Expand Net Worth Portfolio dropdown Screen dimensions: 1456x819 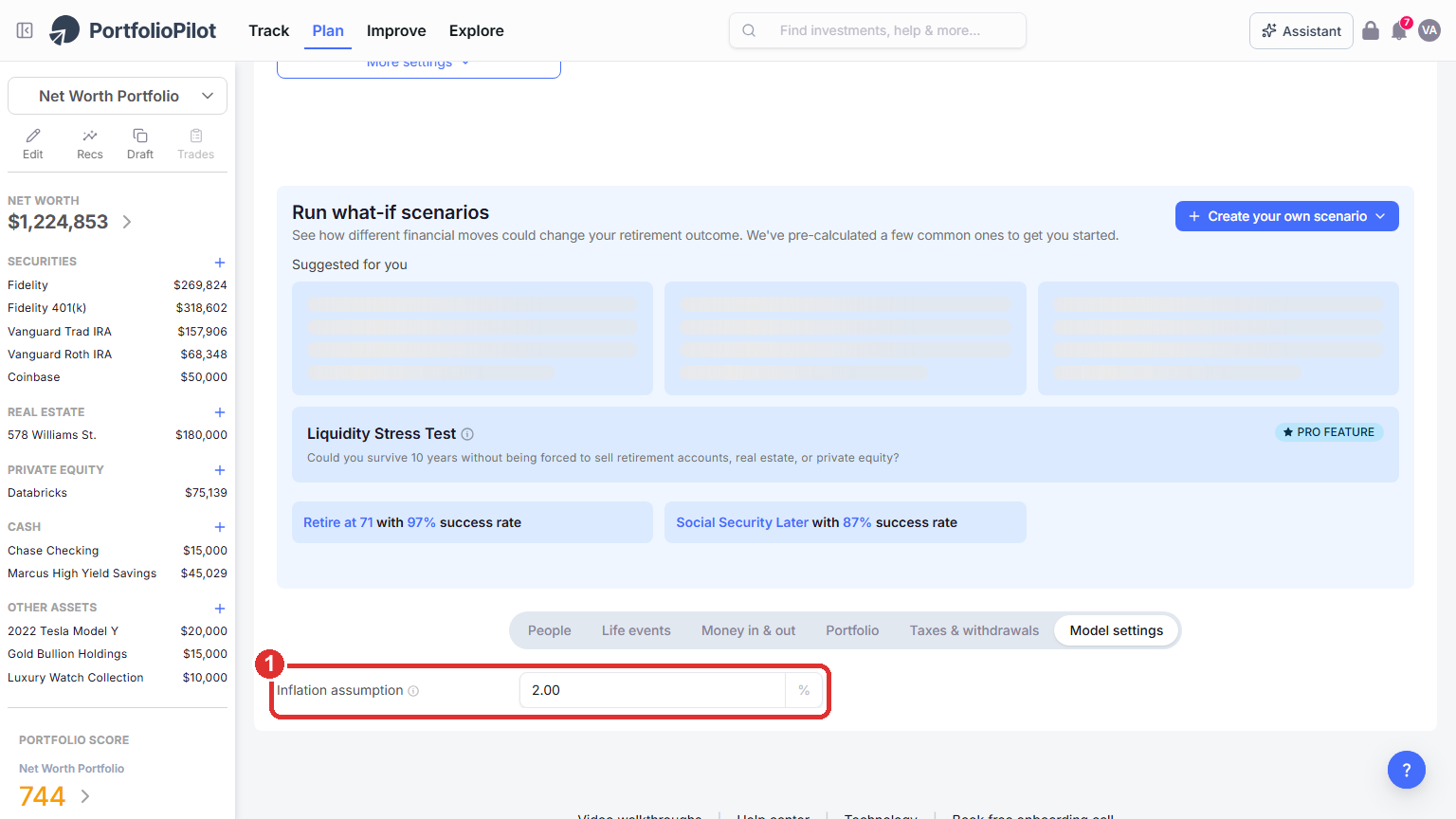click(118, 96)
